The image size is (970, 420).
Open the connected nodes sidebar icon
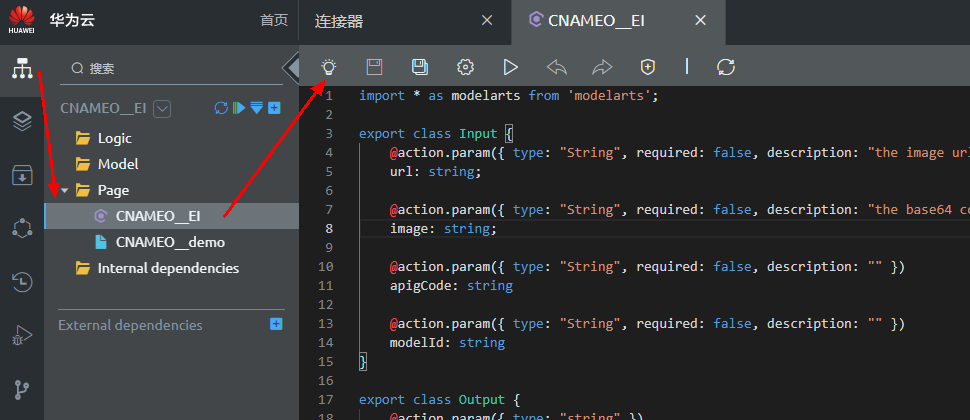tap(22, 228)
